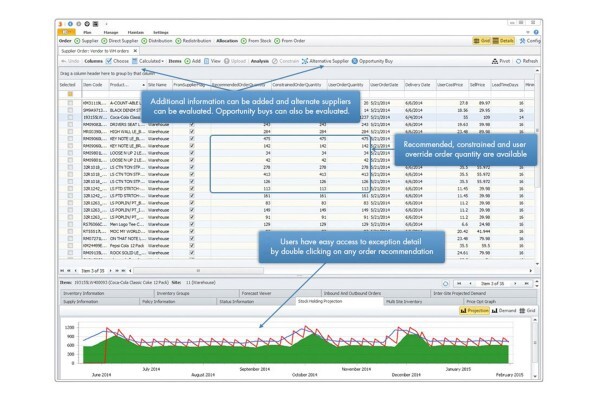Screen dimensions: 600x400
Task: Toggle sort arrow on Product column
Action: pos(143,85)
